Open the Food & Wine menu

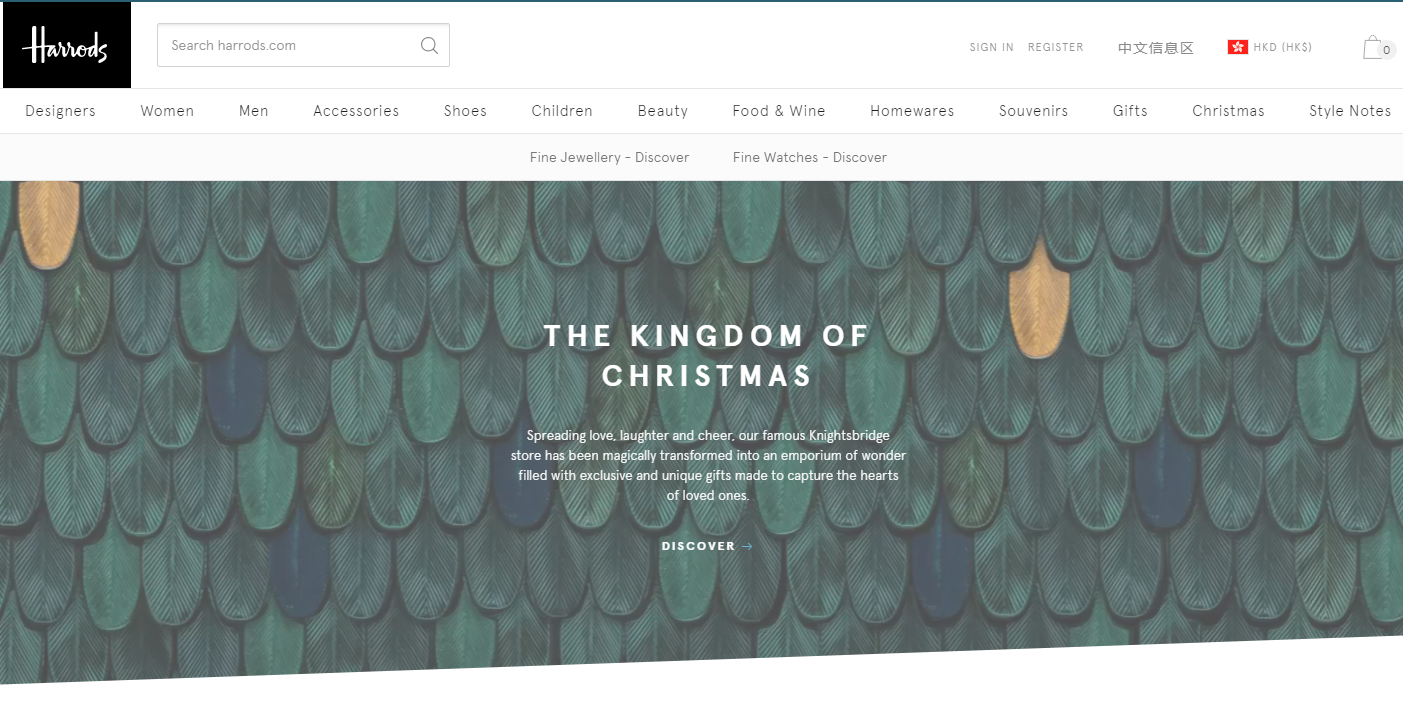(x=779, y=111)
